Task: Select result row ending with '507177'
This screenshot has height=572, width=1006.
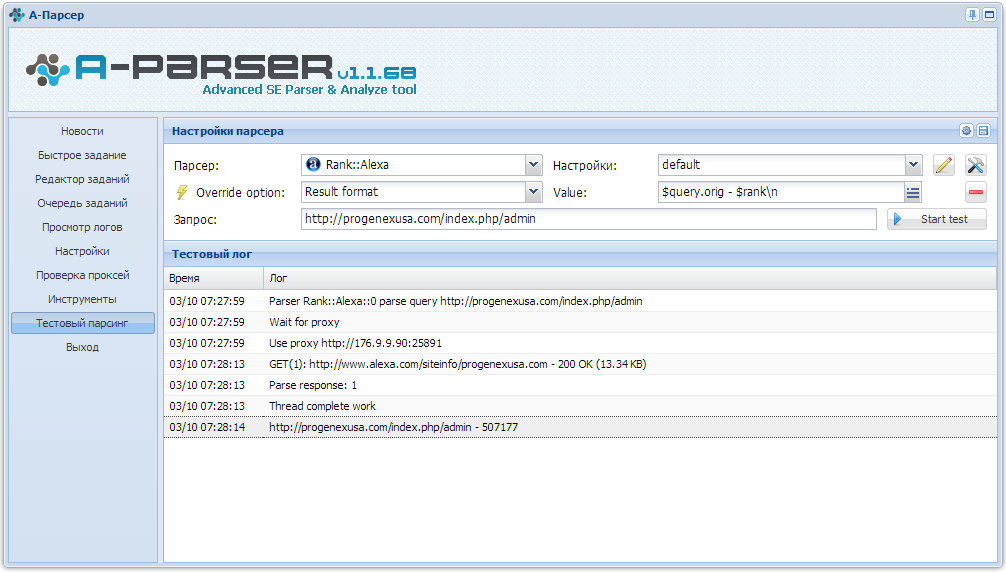Action: click(x=581, y=427)
